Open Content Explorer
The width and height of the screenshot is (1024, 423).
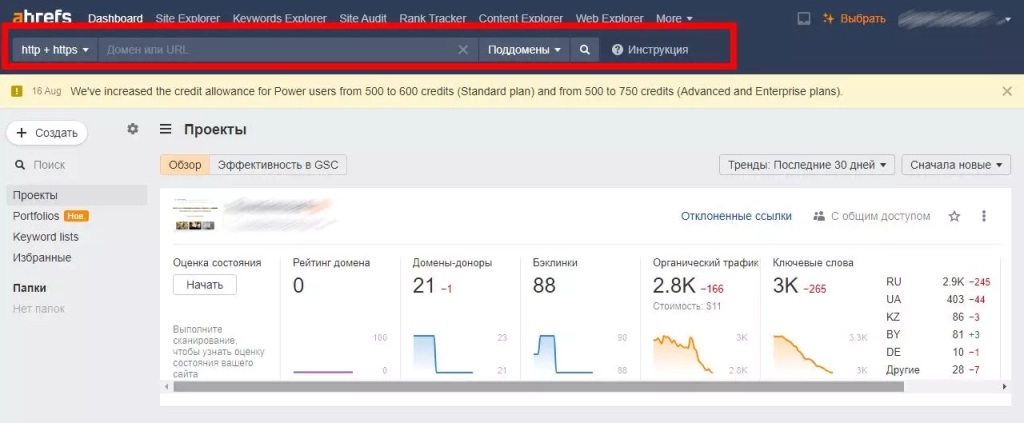point(520,18)
